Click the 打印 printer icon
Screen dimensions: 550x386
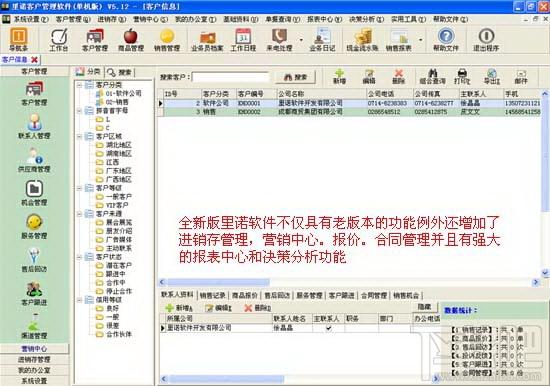pyautogui.click(x=462, y=76)
